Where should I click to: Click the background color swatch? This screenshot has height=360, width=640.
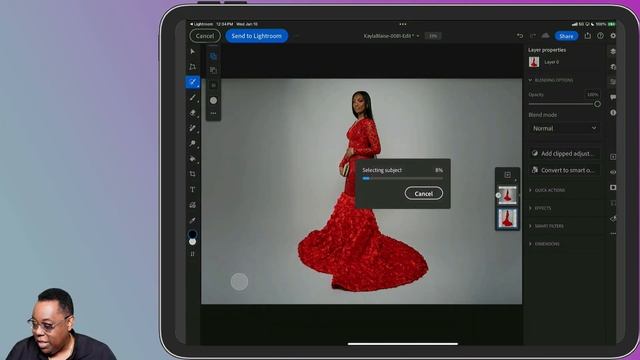coord(193,242)
